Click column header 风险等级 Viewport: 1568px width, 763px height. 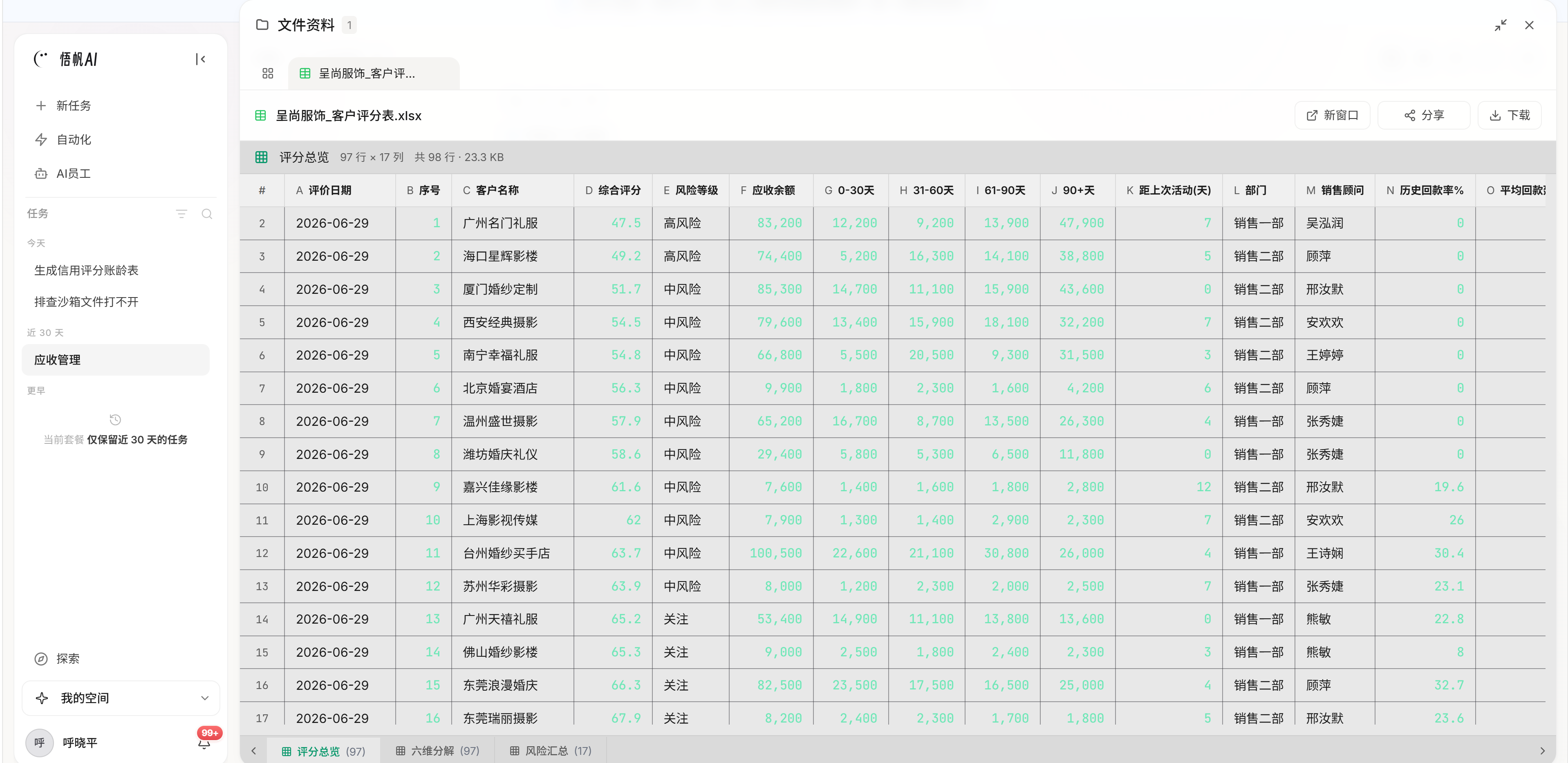coord(691,190)
